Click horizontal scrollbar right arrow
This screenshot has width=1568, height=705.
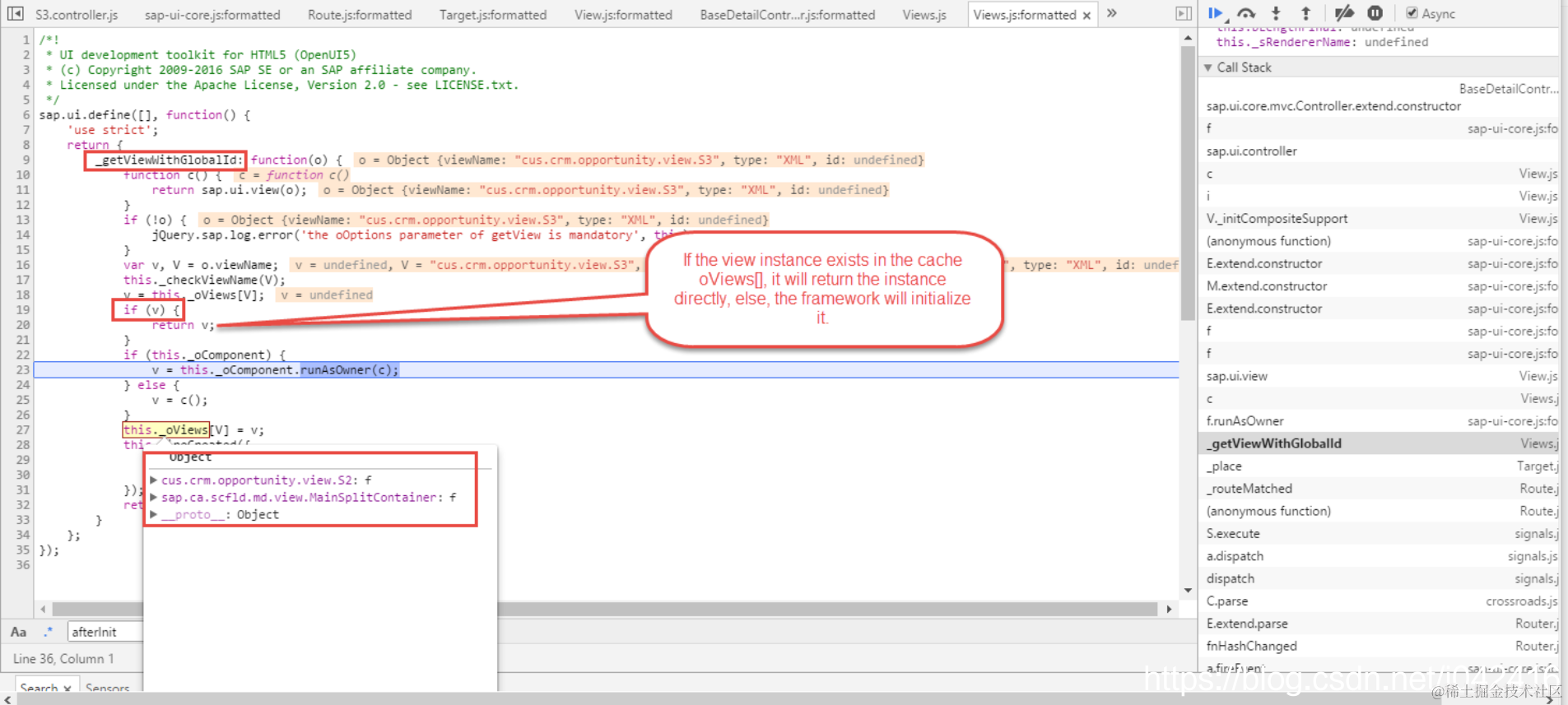point(1169,610)
